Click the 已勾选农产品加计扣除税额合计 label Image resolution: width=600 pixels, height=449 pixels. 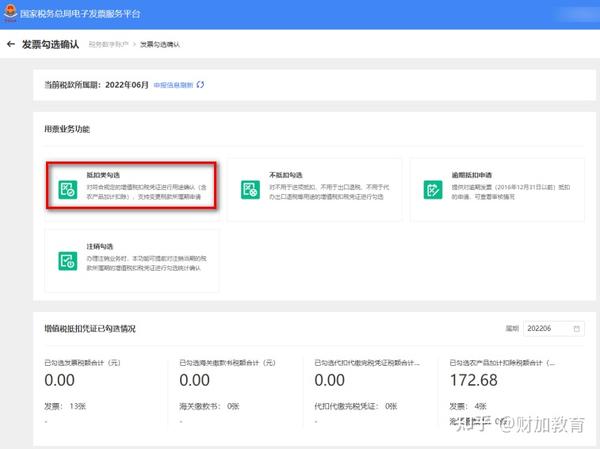(x=502, y=362)
